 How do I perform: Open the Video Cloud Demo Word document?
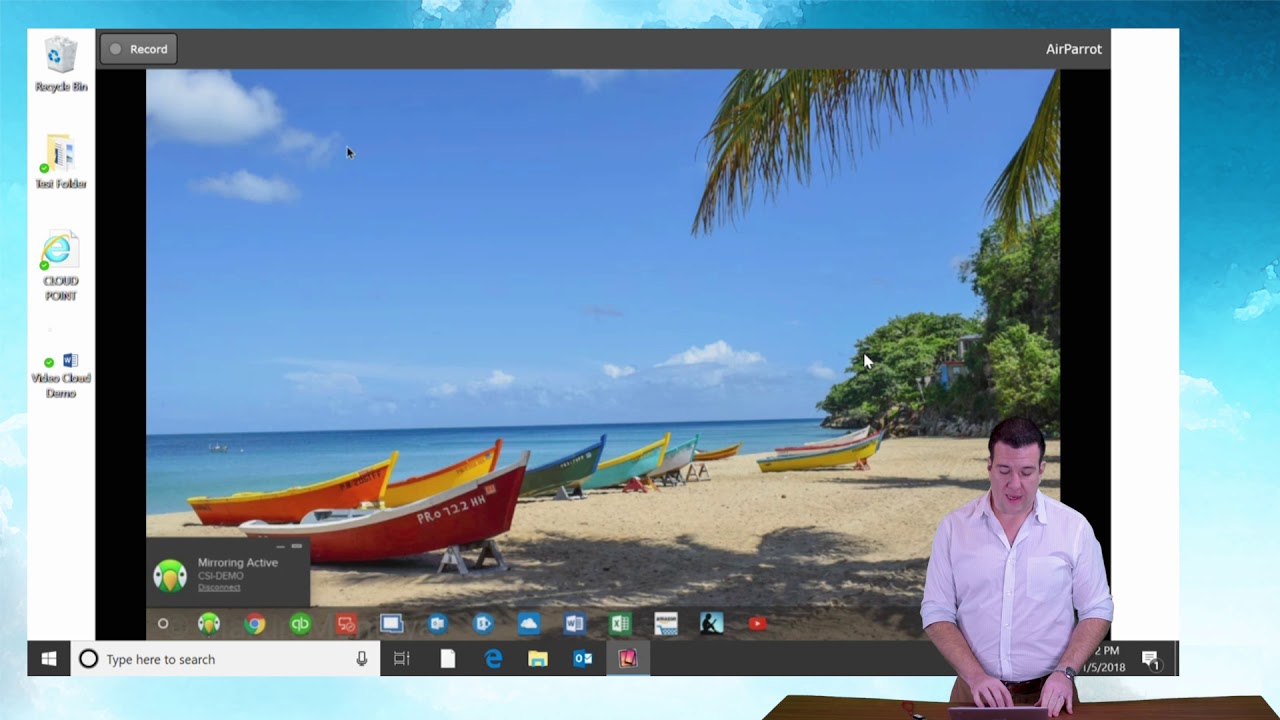pos(61,375)
